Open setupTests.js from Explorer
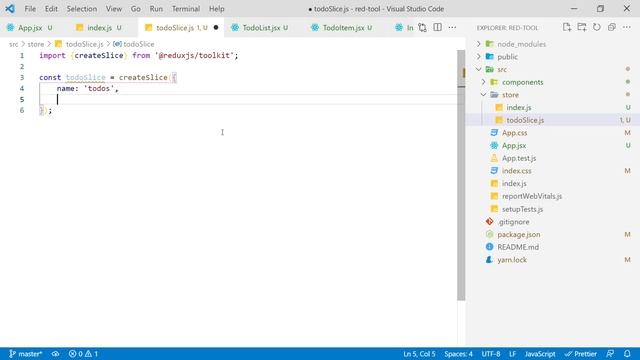 522,209
